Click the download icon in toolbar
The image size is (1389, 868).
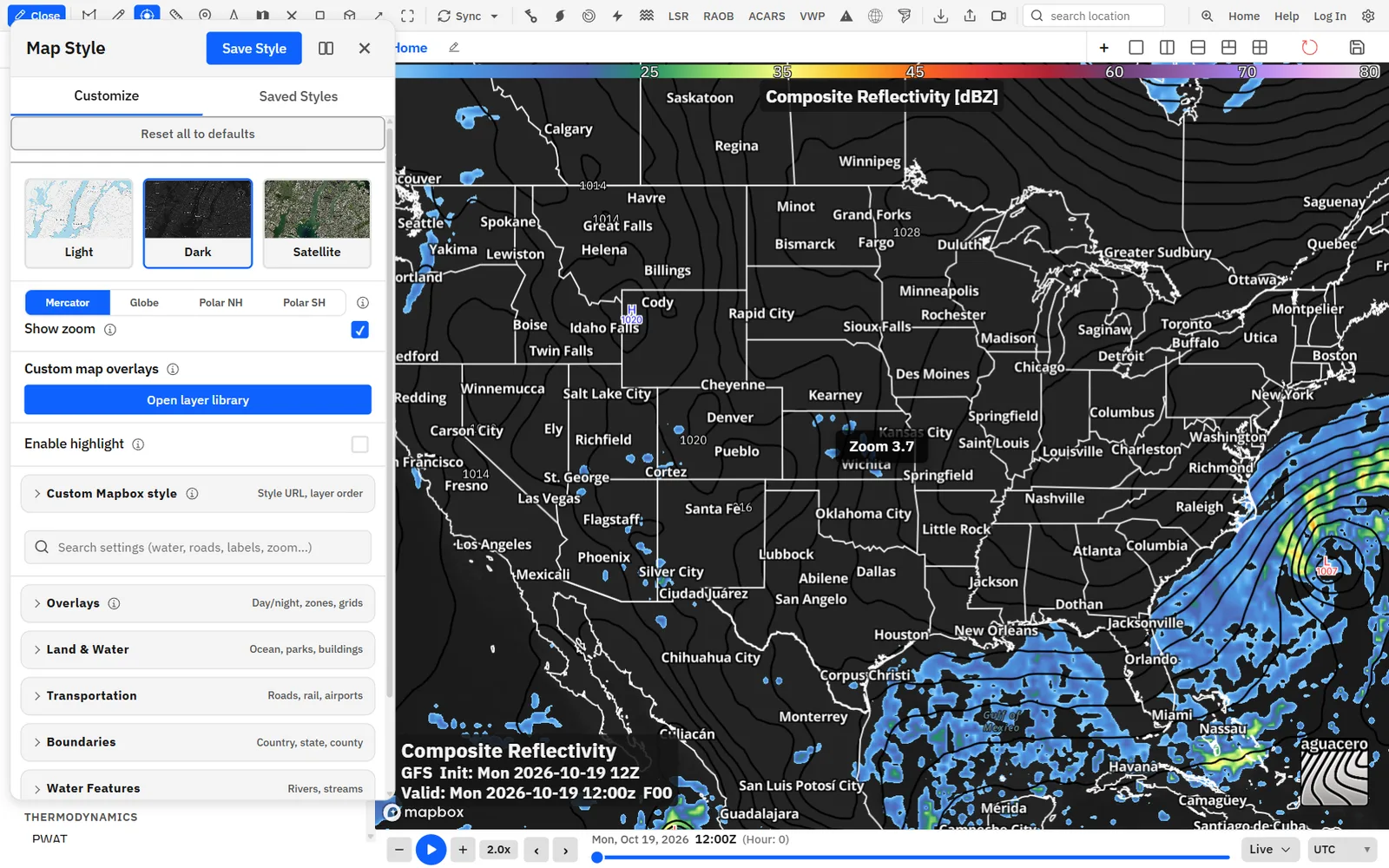pos(940,16)
